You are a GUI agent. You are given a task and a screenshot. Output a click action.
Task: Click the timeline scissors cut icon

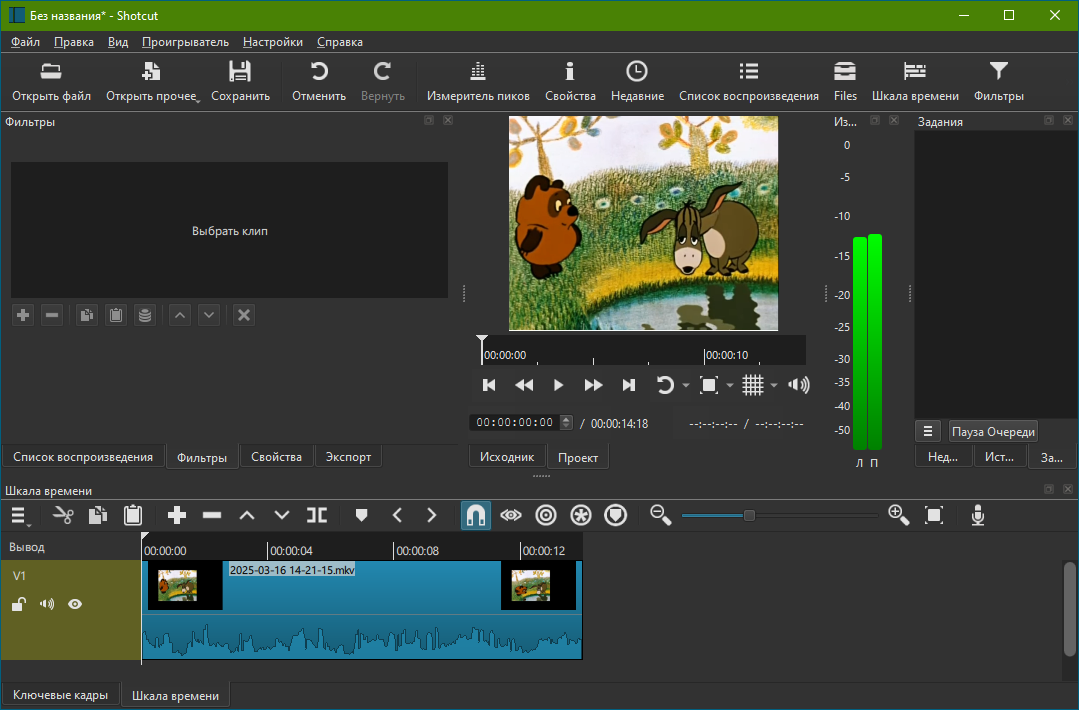pyautogui.click(x=63, y=515)
